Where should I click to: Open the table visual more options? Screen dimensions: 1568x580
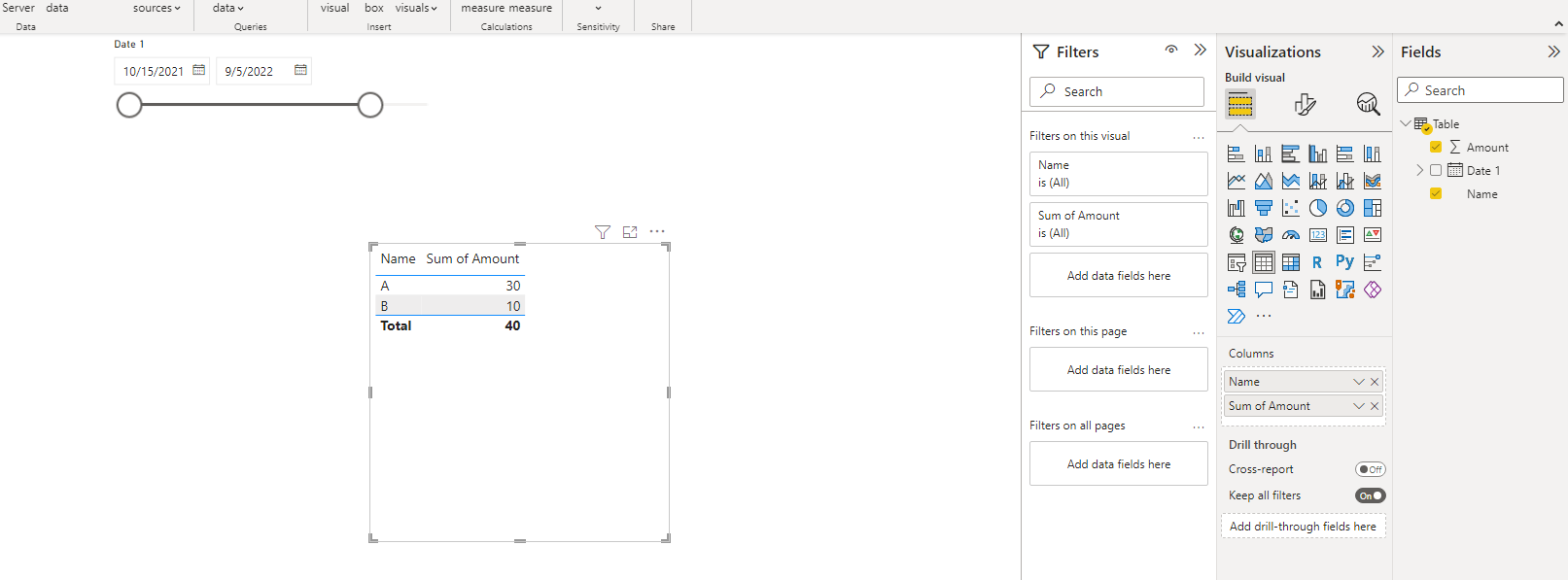click(x=657, y=231)
